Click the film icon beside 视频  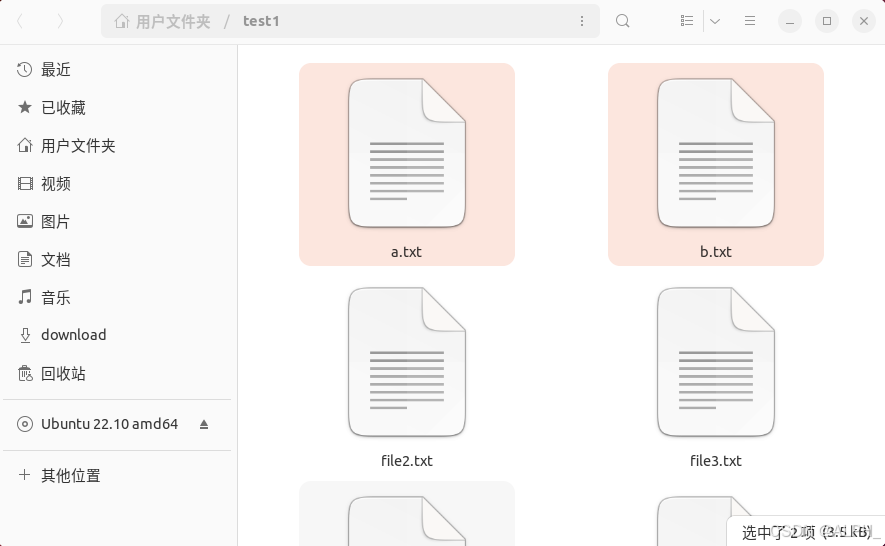(25, 184)
